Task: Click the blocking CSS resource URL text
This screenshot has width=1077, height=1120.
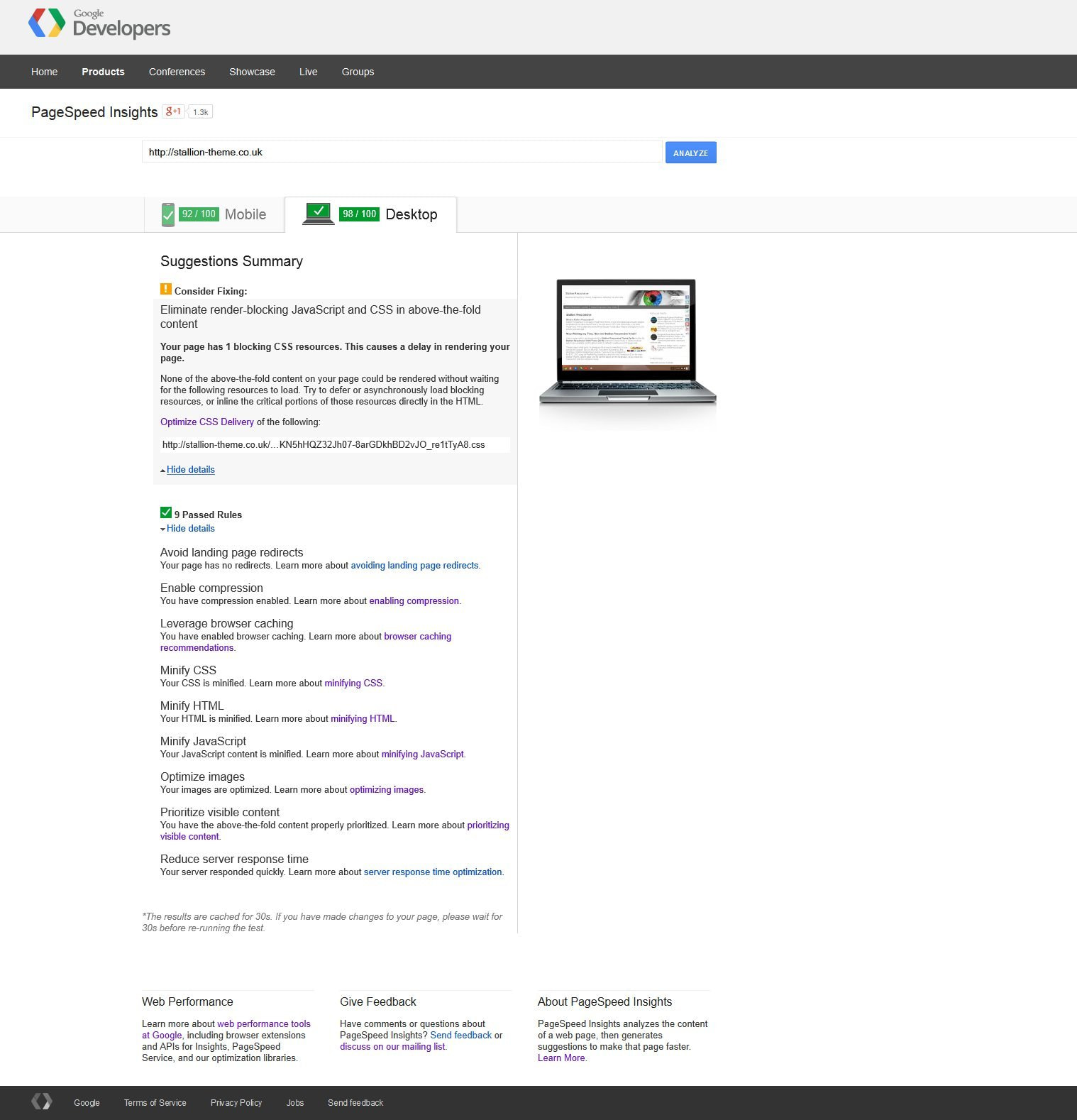Action: (x=324, y=445)
